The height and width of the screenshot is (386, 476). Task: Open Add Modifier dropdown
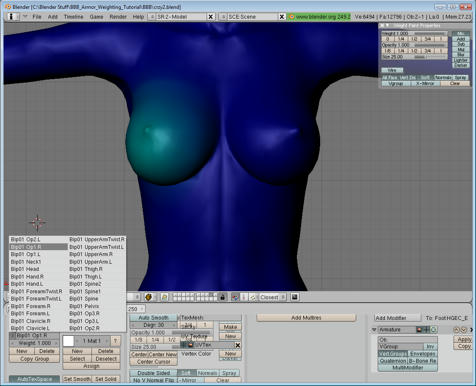tap(397, 318)
